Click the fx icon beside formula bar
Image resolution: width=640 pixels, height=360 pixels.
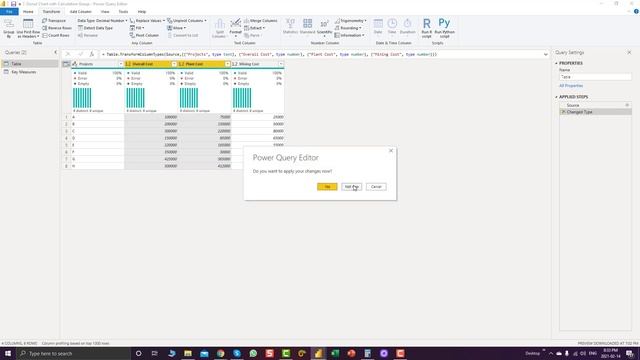[x=92, y=54]
